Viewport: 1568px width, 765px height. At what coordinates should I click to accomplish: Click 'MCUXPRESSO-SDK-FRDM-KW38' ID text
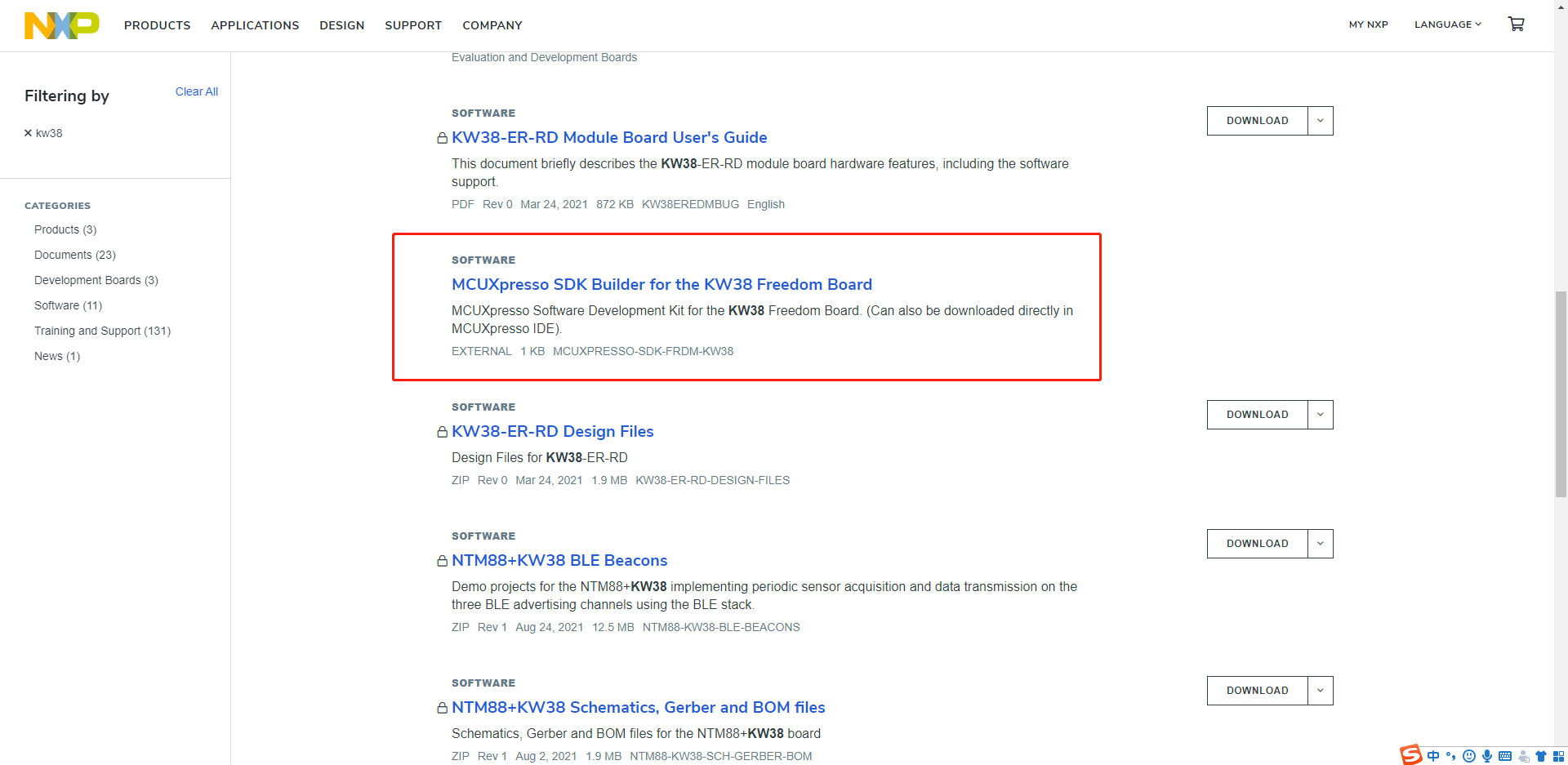coord(643,351)
